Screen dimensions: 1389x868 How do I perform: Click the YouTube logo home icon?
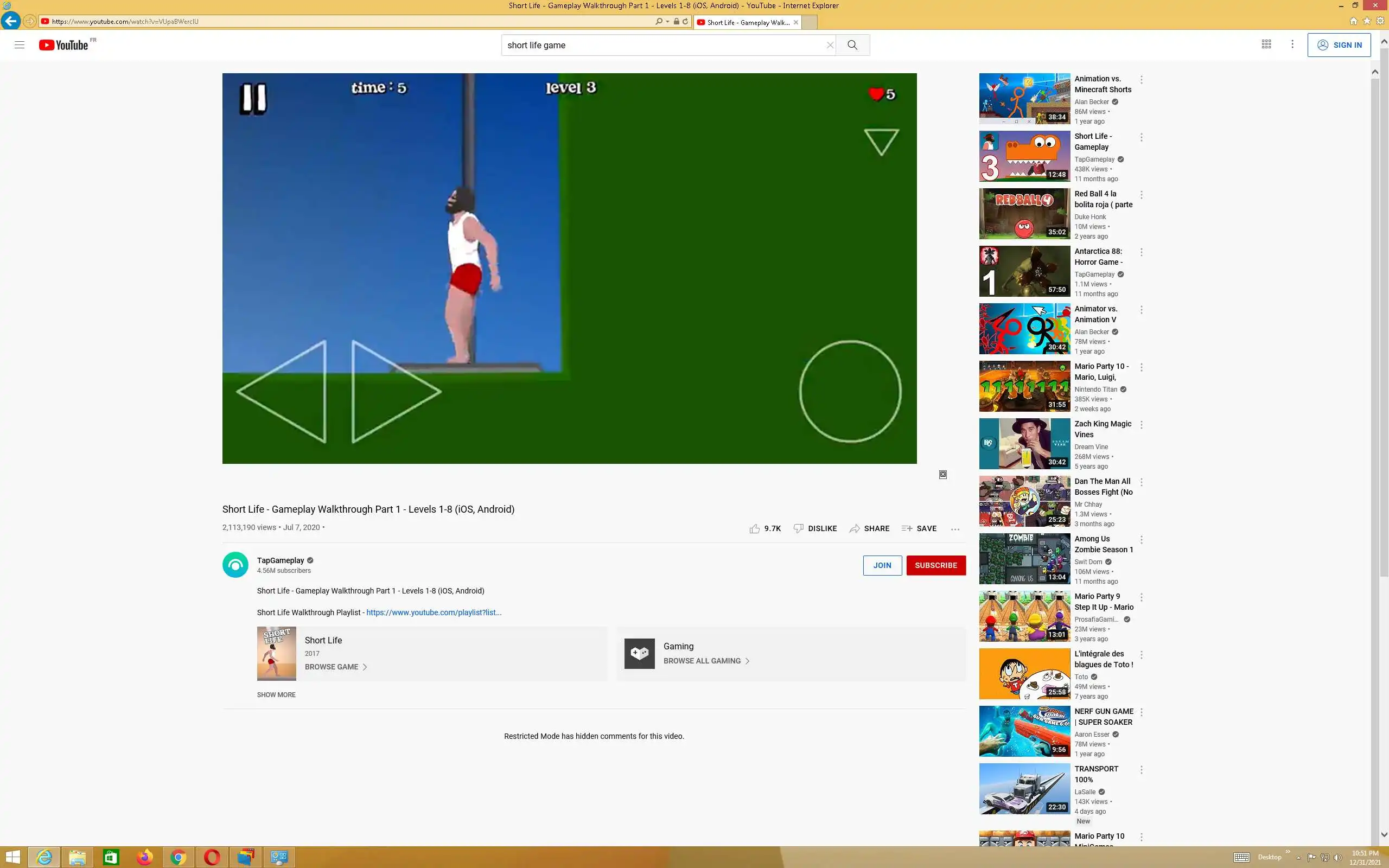63,45
